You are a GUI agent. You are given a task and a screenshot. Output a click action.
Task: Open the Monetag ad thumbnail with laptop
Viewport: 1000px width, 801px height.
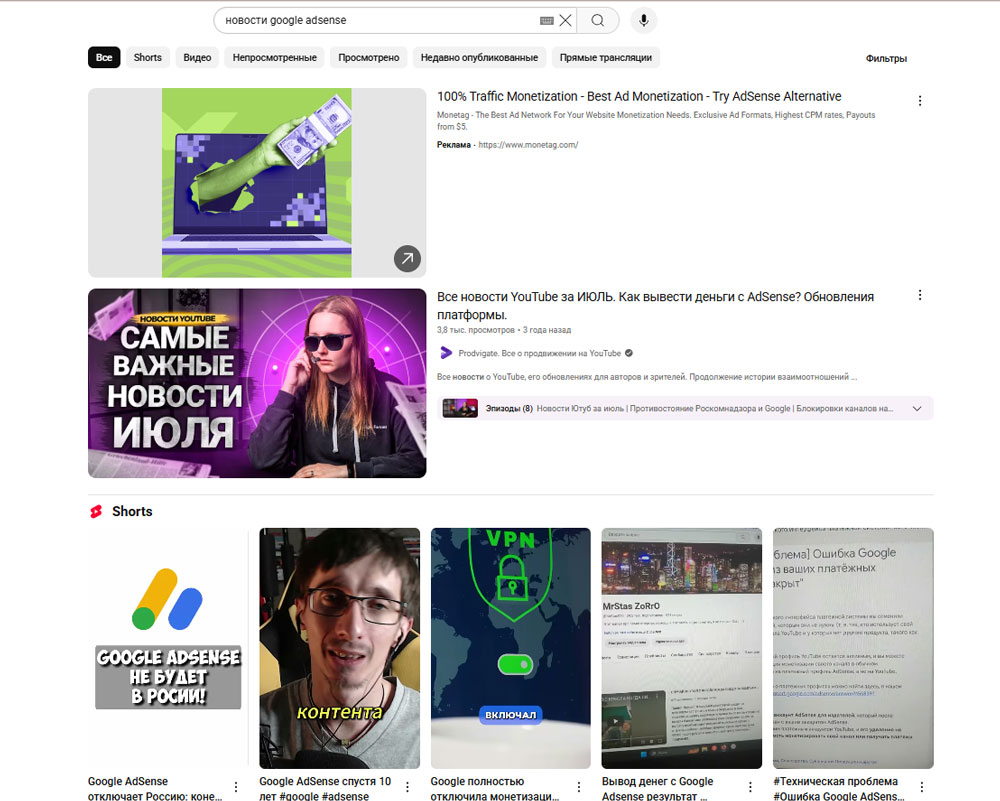click(x=257, y=182)
